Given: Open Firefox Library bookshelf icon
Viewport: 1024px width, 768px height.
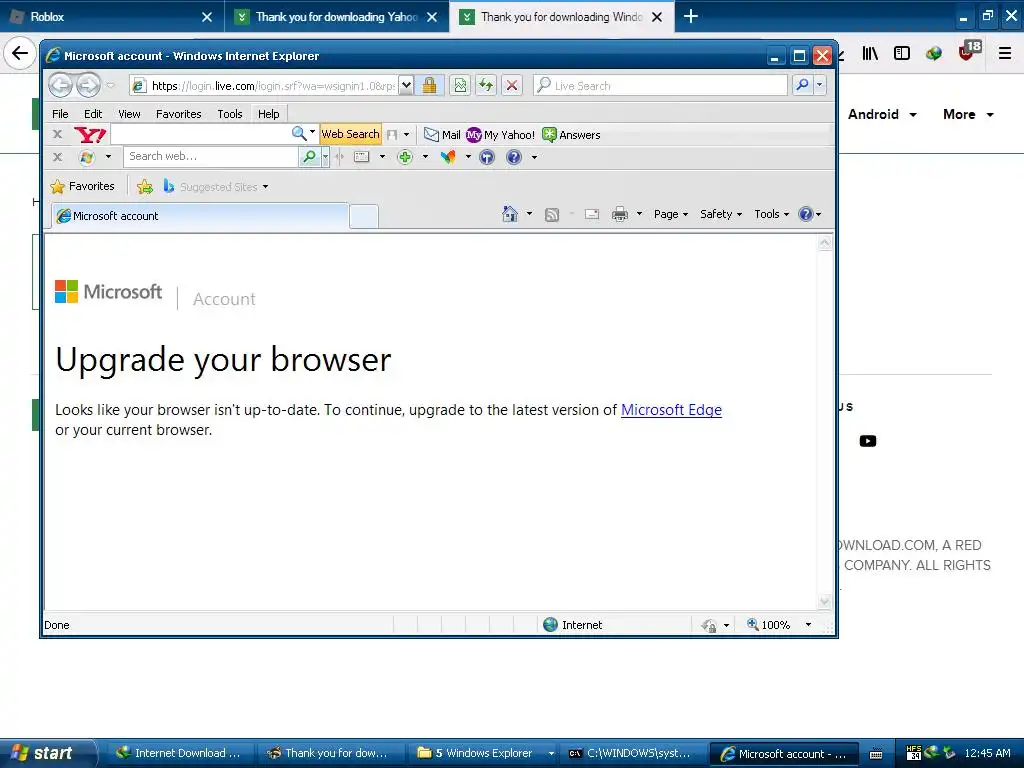Looking at the screenshot, I should pyautogui.click(x=870, y=53).
